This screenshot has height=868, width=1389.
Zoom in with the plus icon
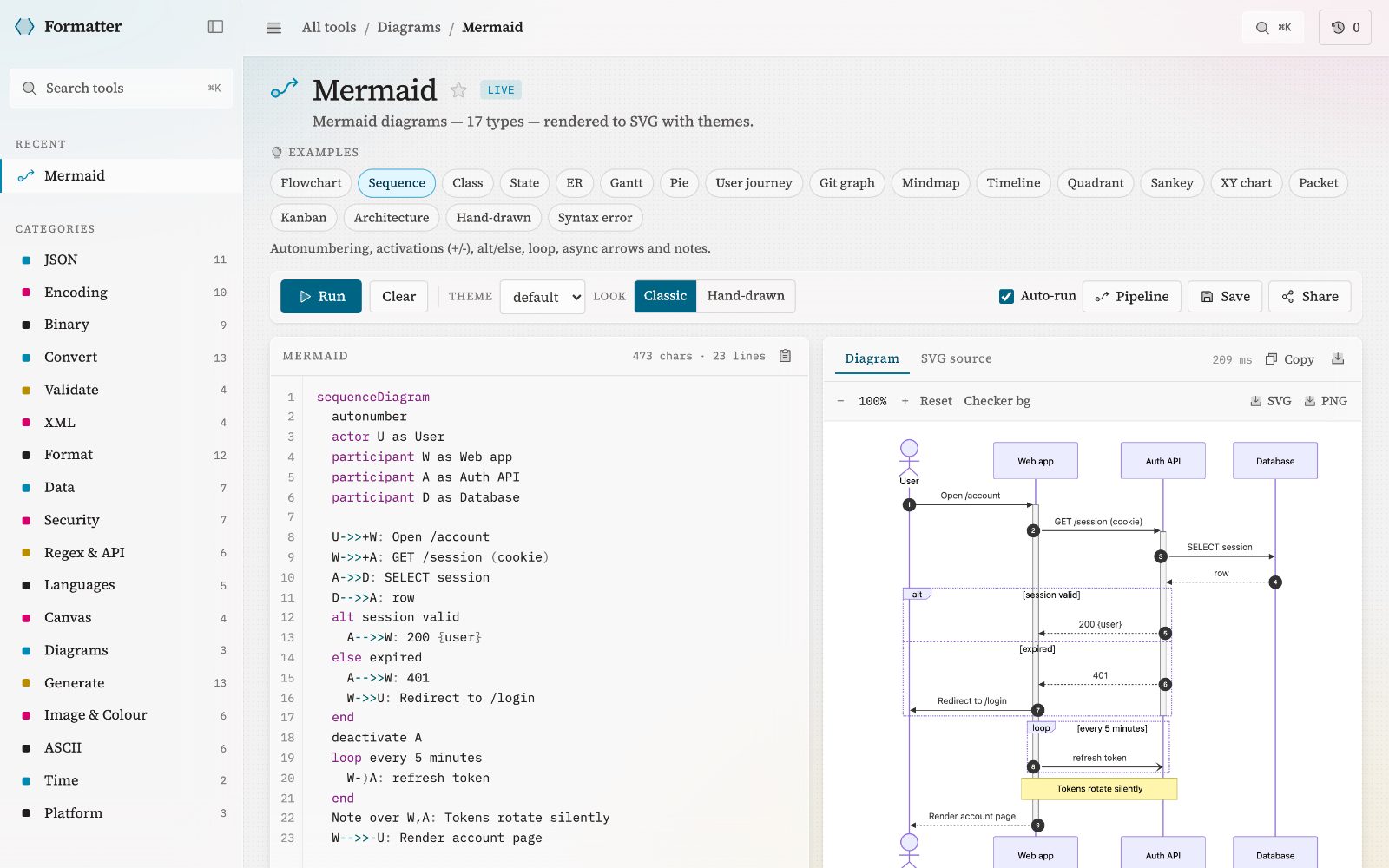[x=905, y=401]
